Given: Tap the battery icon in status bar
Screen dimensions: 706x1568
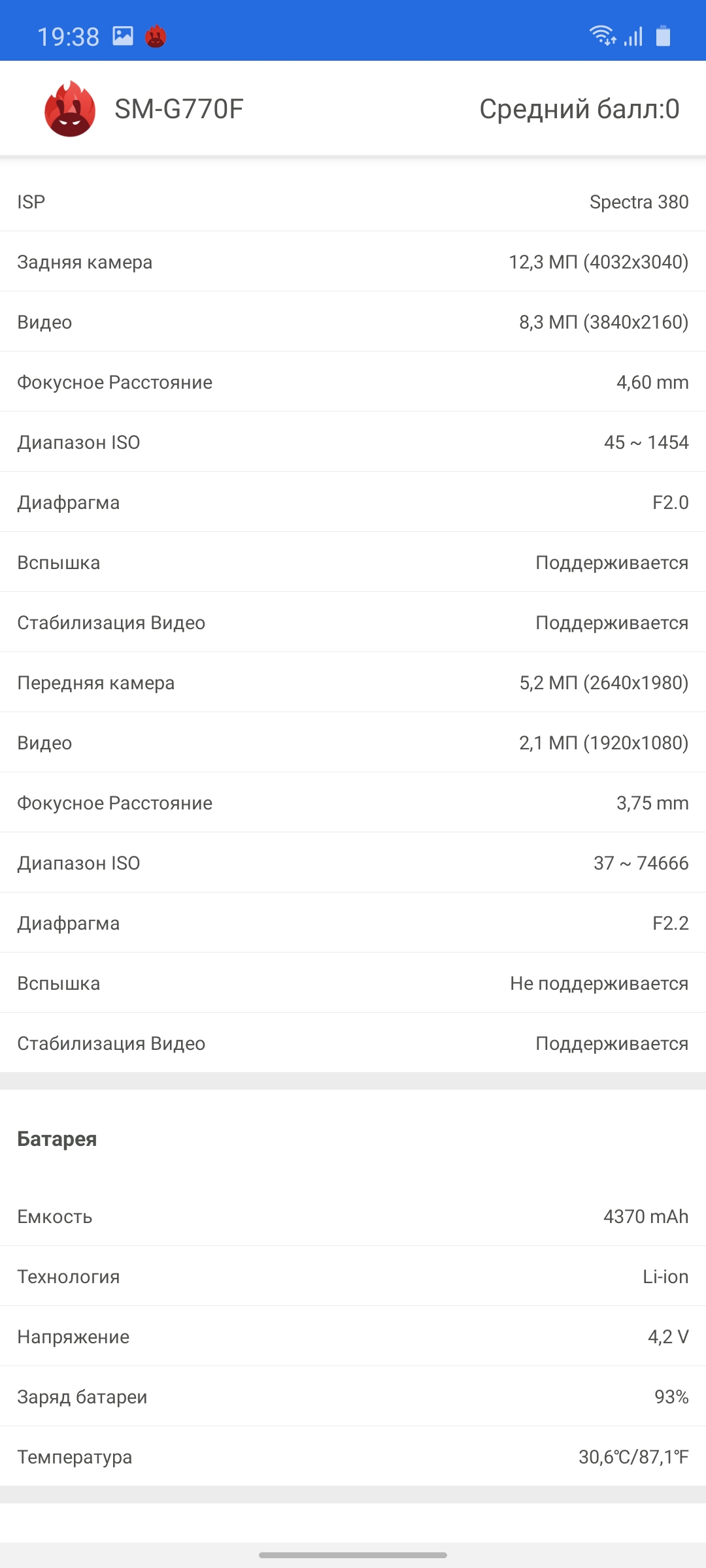Looking at the screenshot, I should tap(663, 36).
